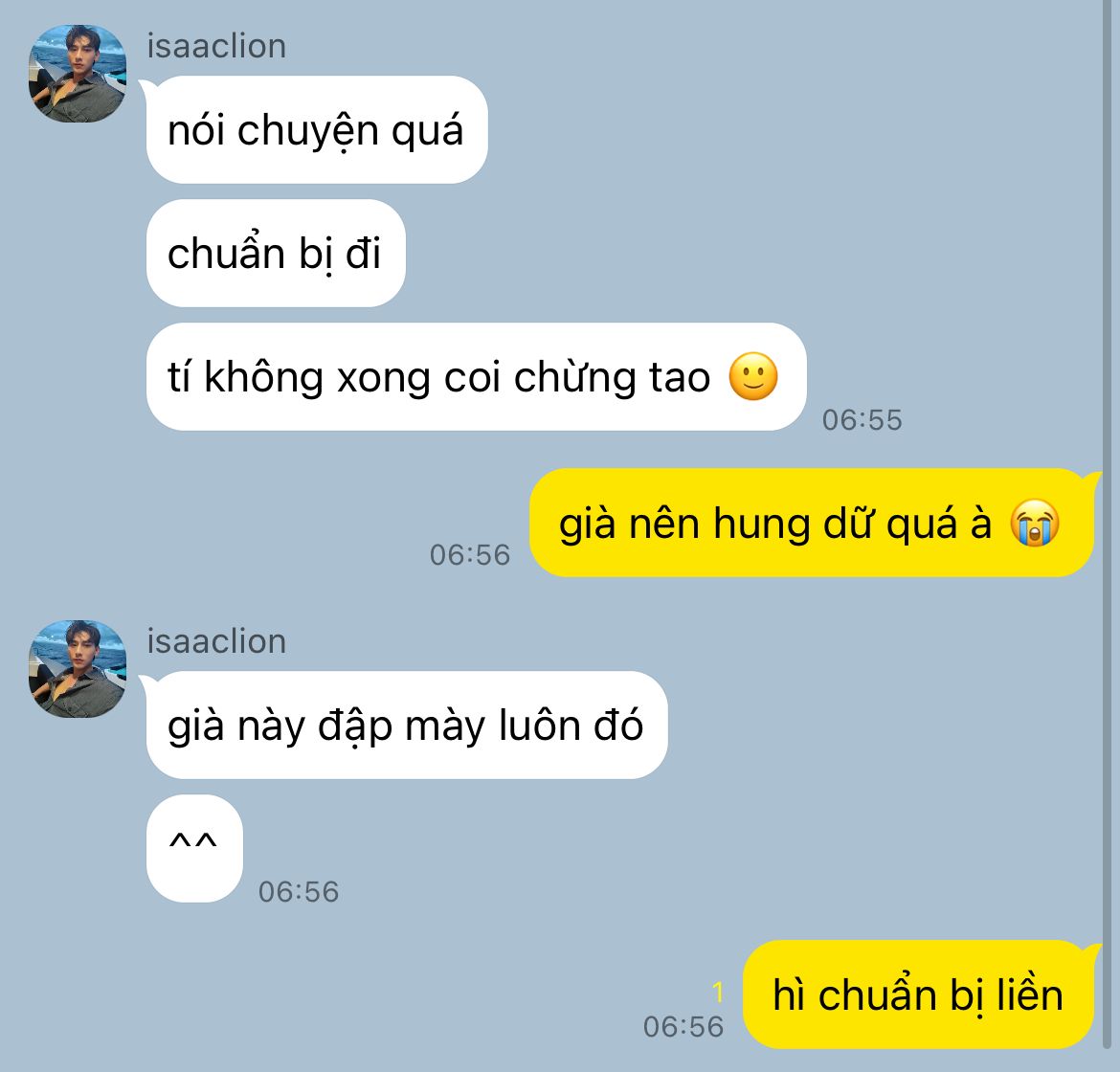Tap the second isaaclion username label
Viewport: 1120px width, 1072px height.
[216, 641]
